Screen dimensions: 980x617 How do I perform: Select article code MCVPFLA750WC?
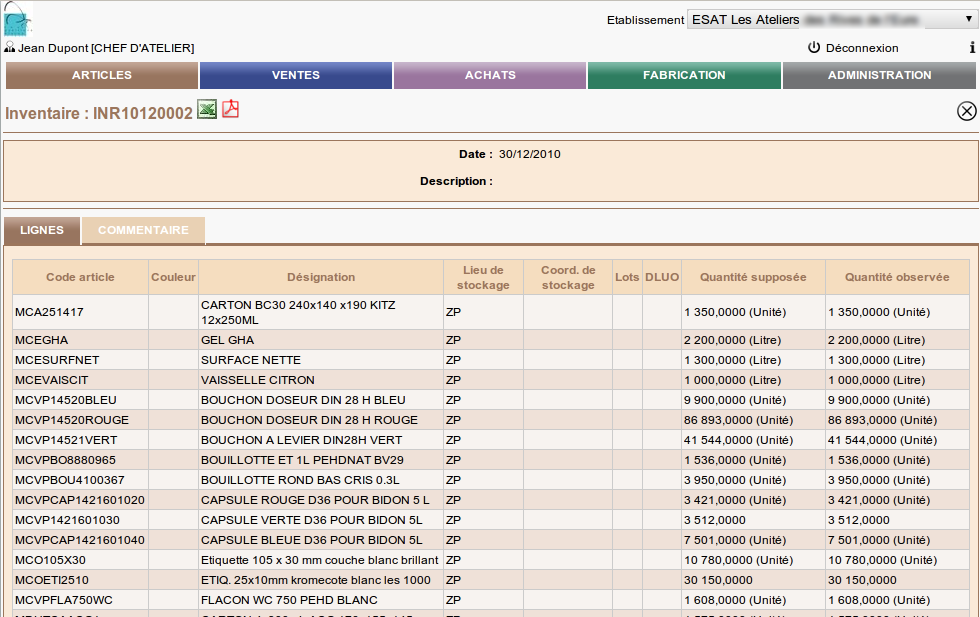(x=64, y=600)
